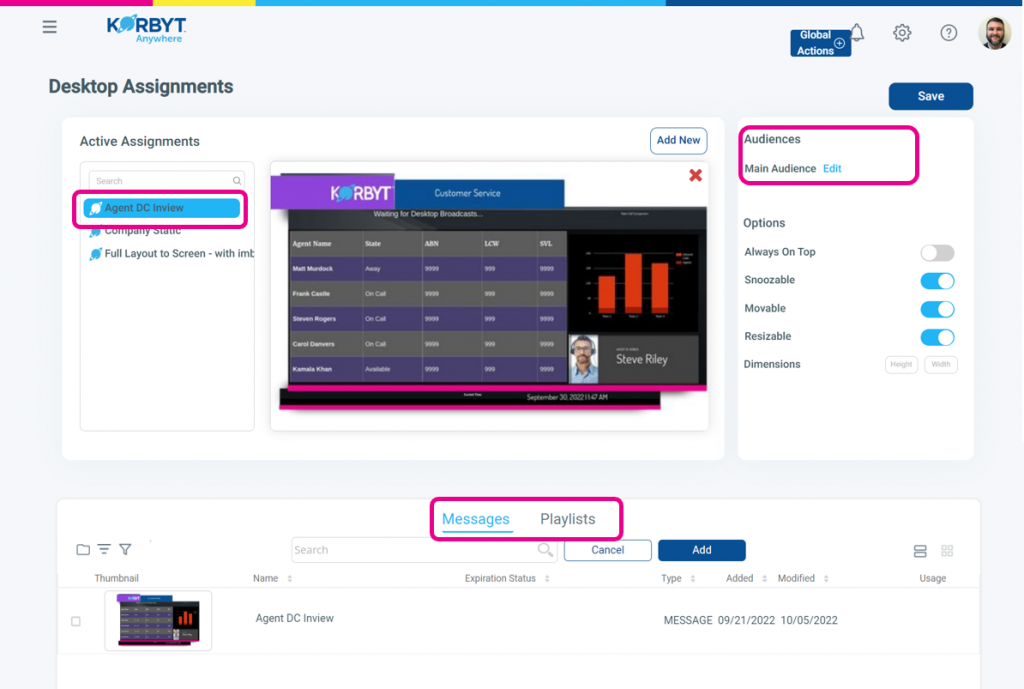Click the Global Actions button
This screenshot has height=689, width=1024.
coord(819,42)
